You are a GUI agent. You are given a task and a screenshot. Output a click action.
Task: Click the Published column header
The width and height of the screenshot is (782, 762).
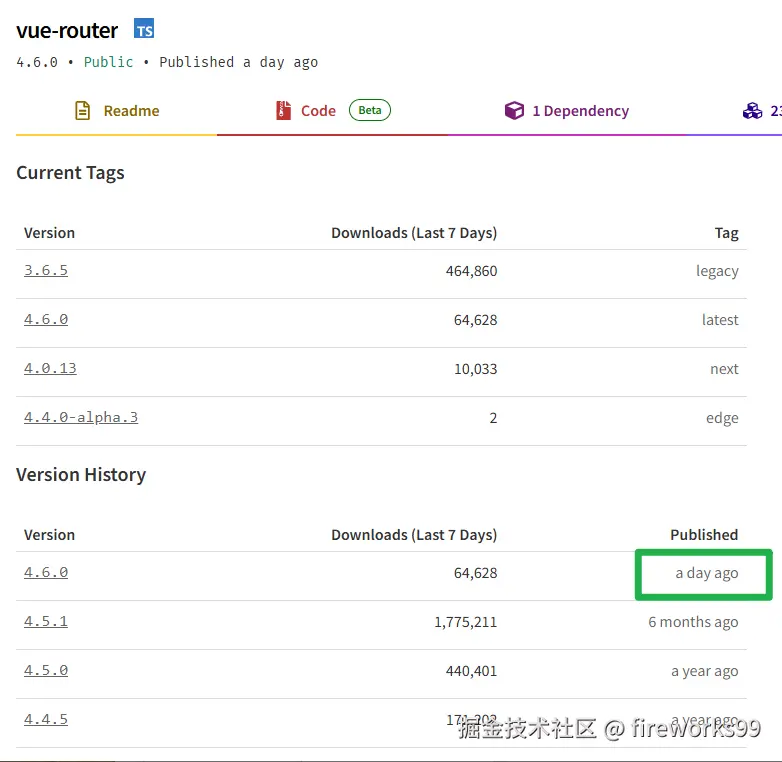click(704, 535)
